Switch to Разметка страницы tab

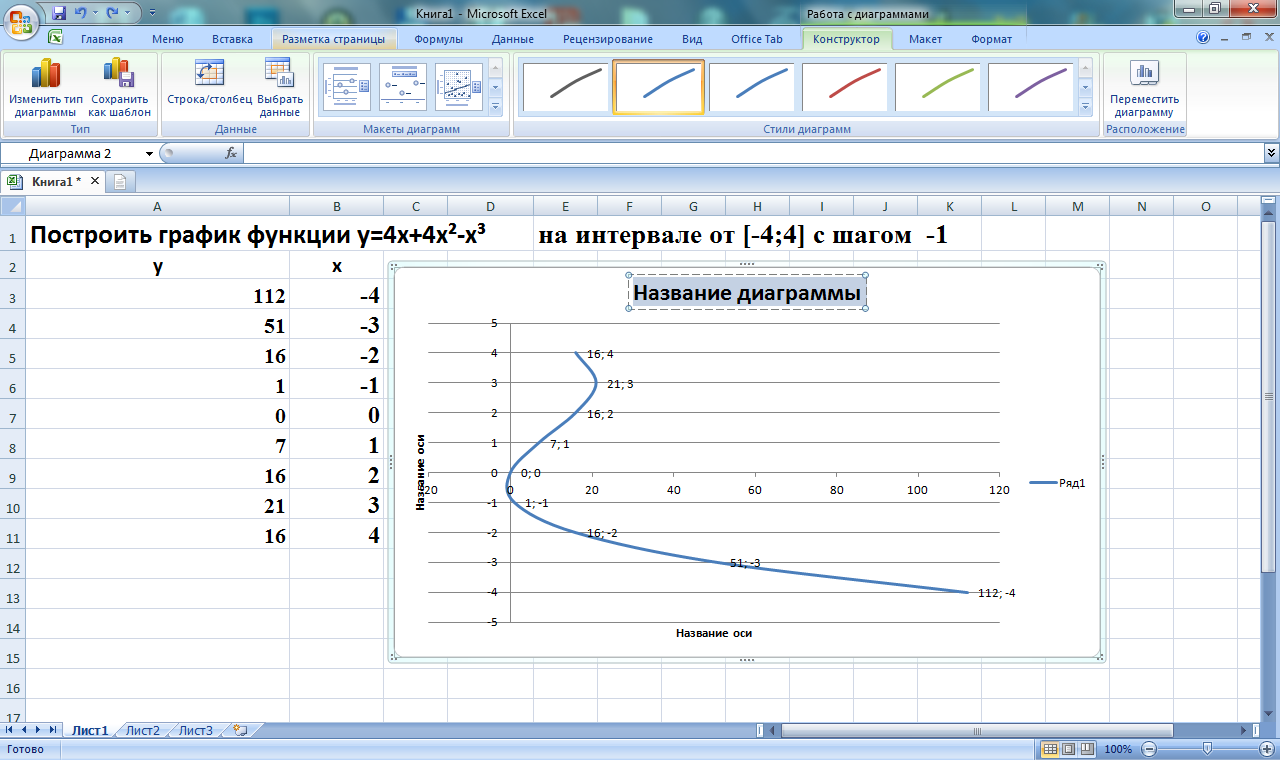(x=334, y=39)
